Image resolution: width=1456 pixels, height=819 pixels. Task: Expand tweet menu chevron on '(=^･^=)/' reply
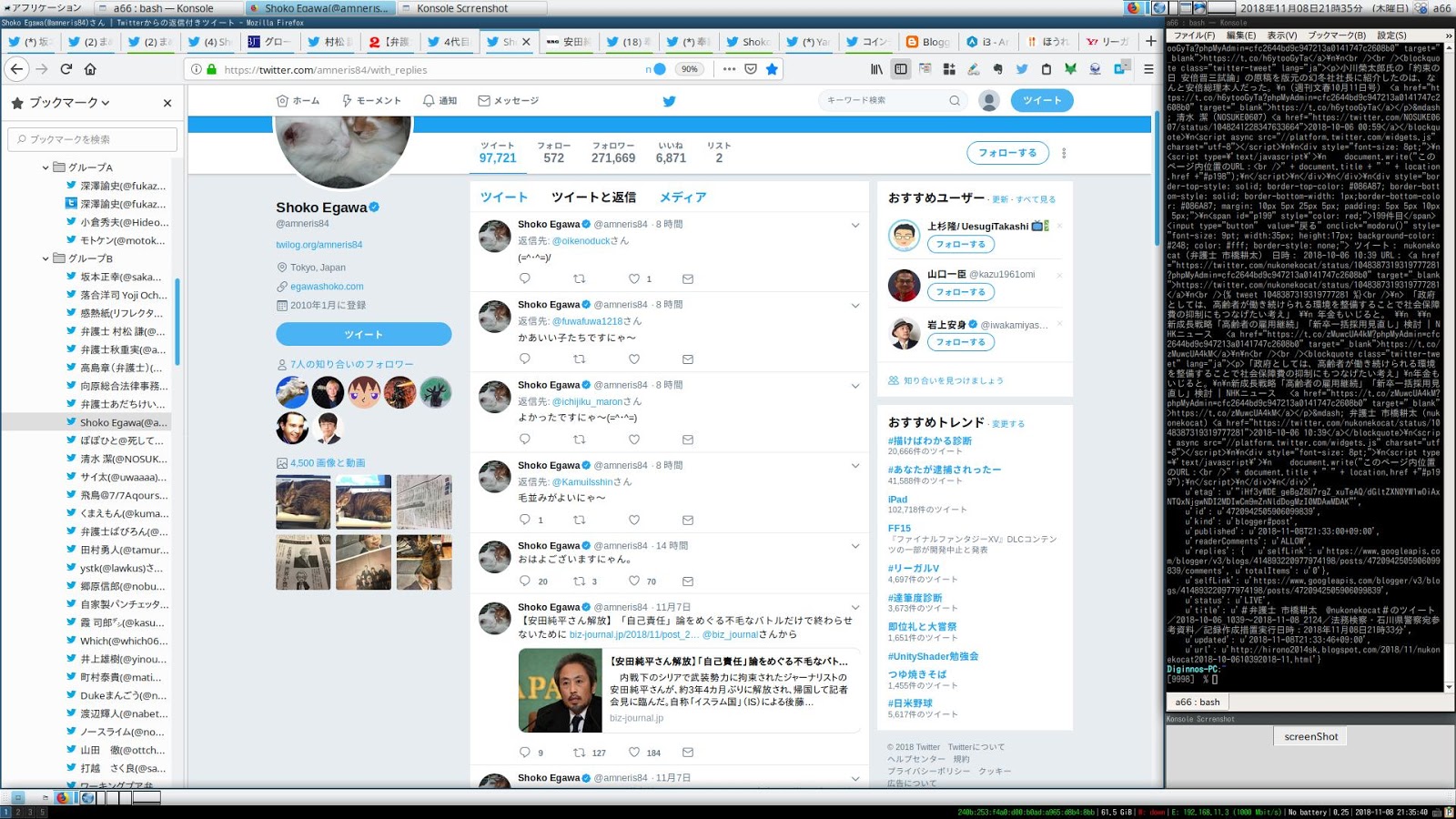click(855, 225)
